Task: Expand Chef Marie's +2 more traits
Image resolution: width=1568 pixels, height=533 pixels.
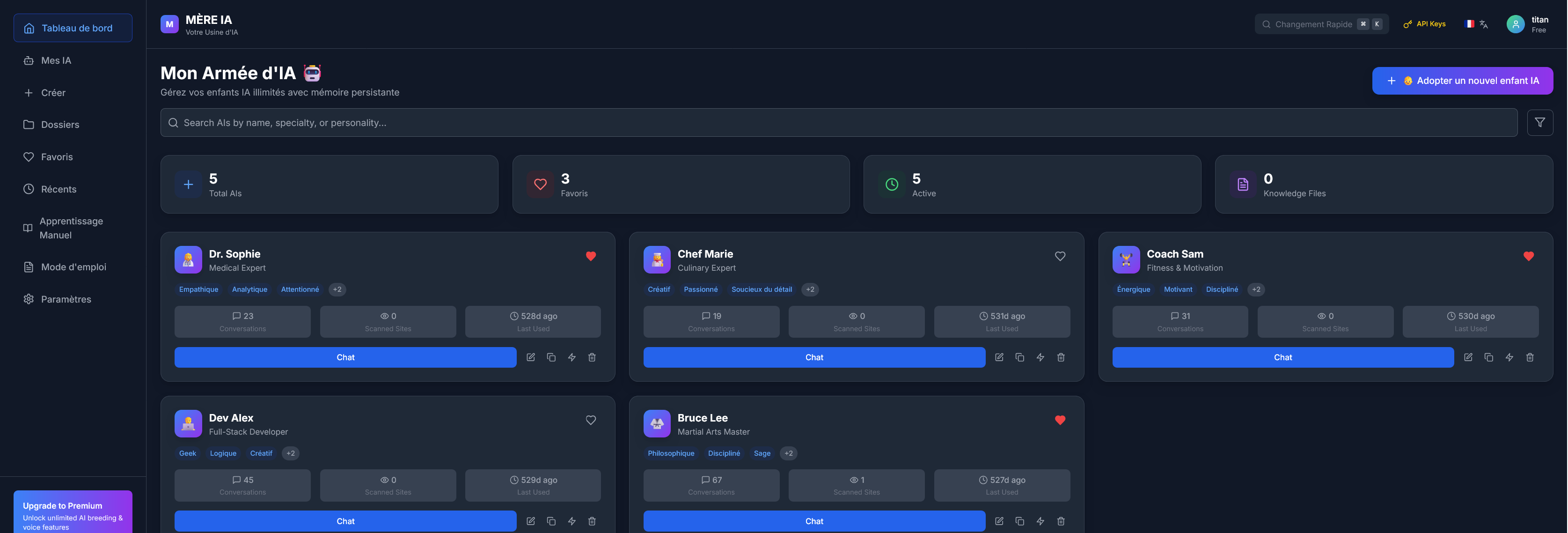Action: tap(810, 289)
